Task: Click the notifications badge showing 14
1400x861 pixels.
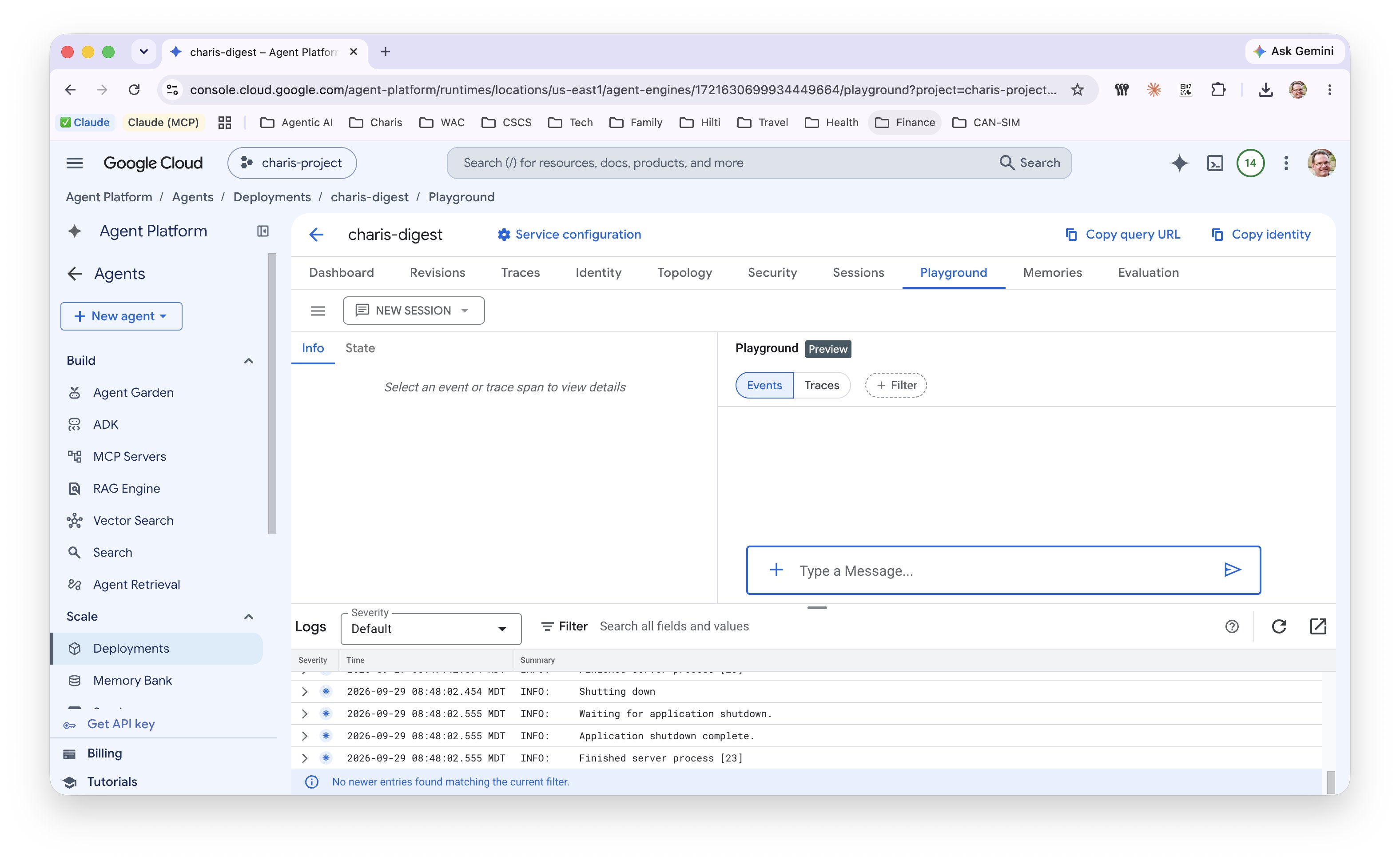Action: (x=1250, y=163)
